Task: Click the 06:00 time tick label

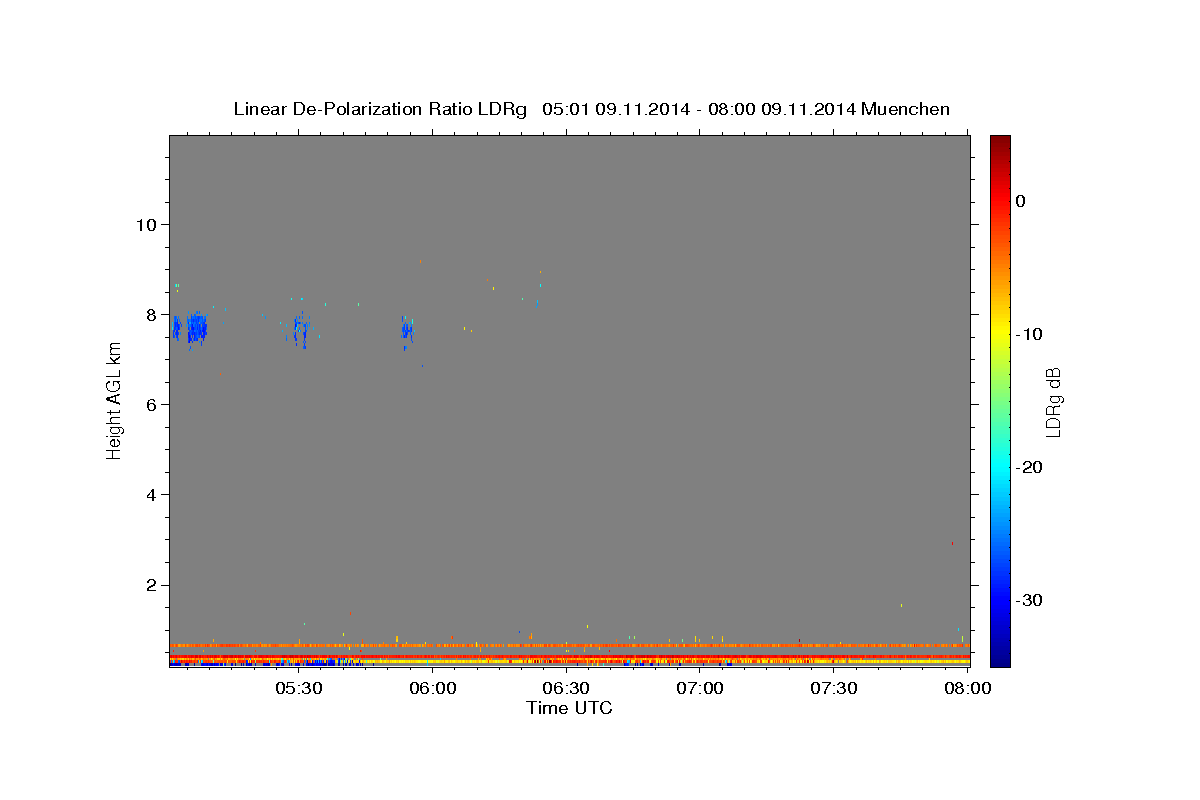Action: [432, 689]
